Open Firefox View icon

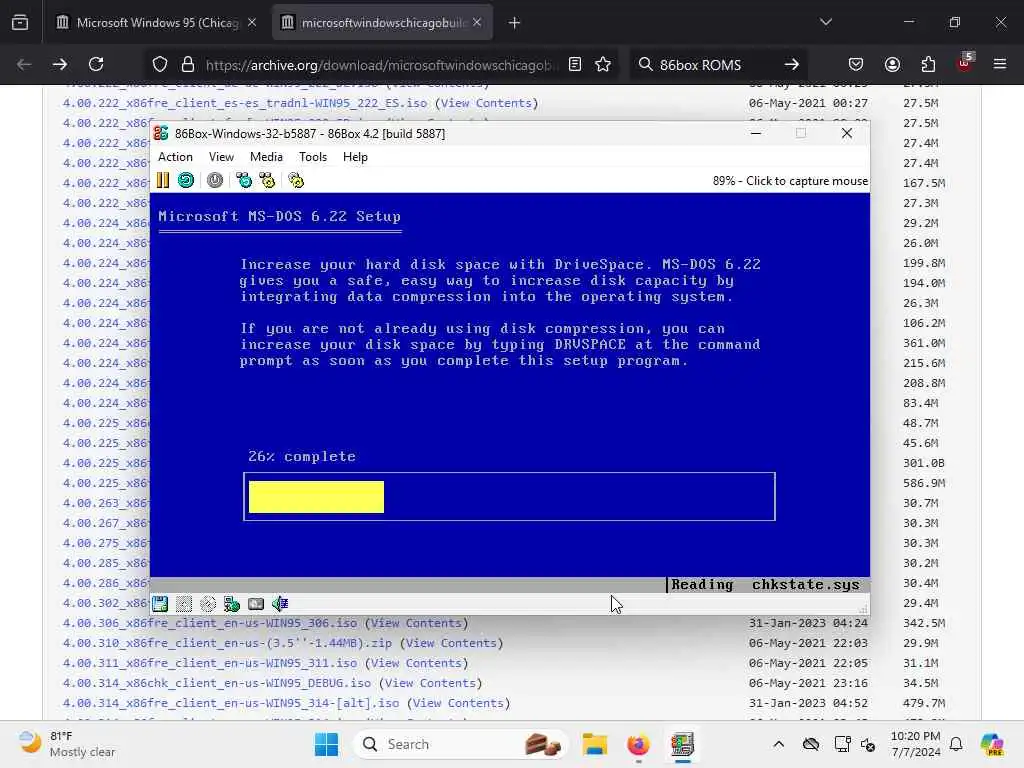tap(20, 22)
